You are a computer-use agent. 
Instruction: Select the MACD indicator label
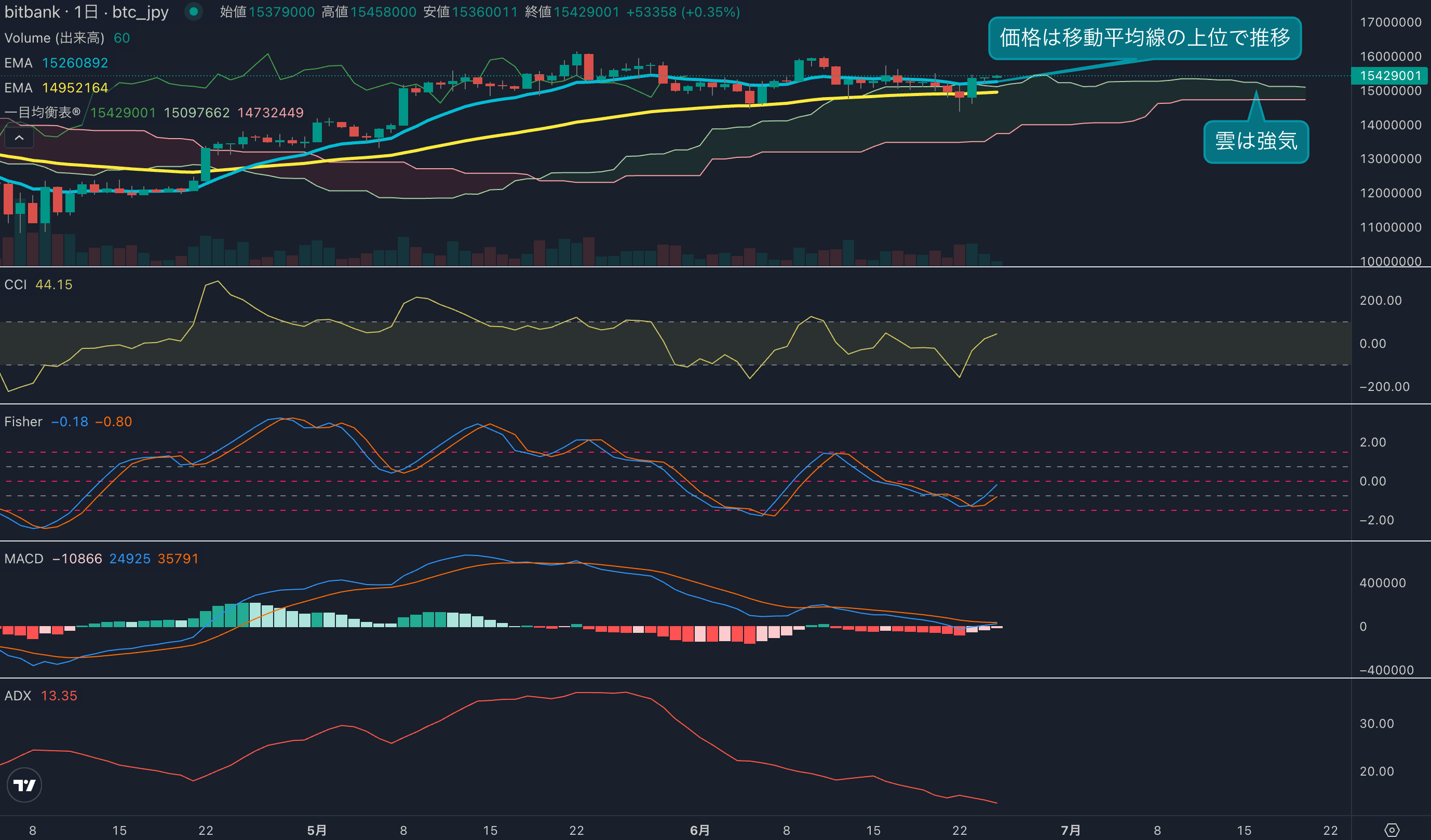24,559
